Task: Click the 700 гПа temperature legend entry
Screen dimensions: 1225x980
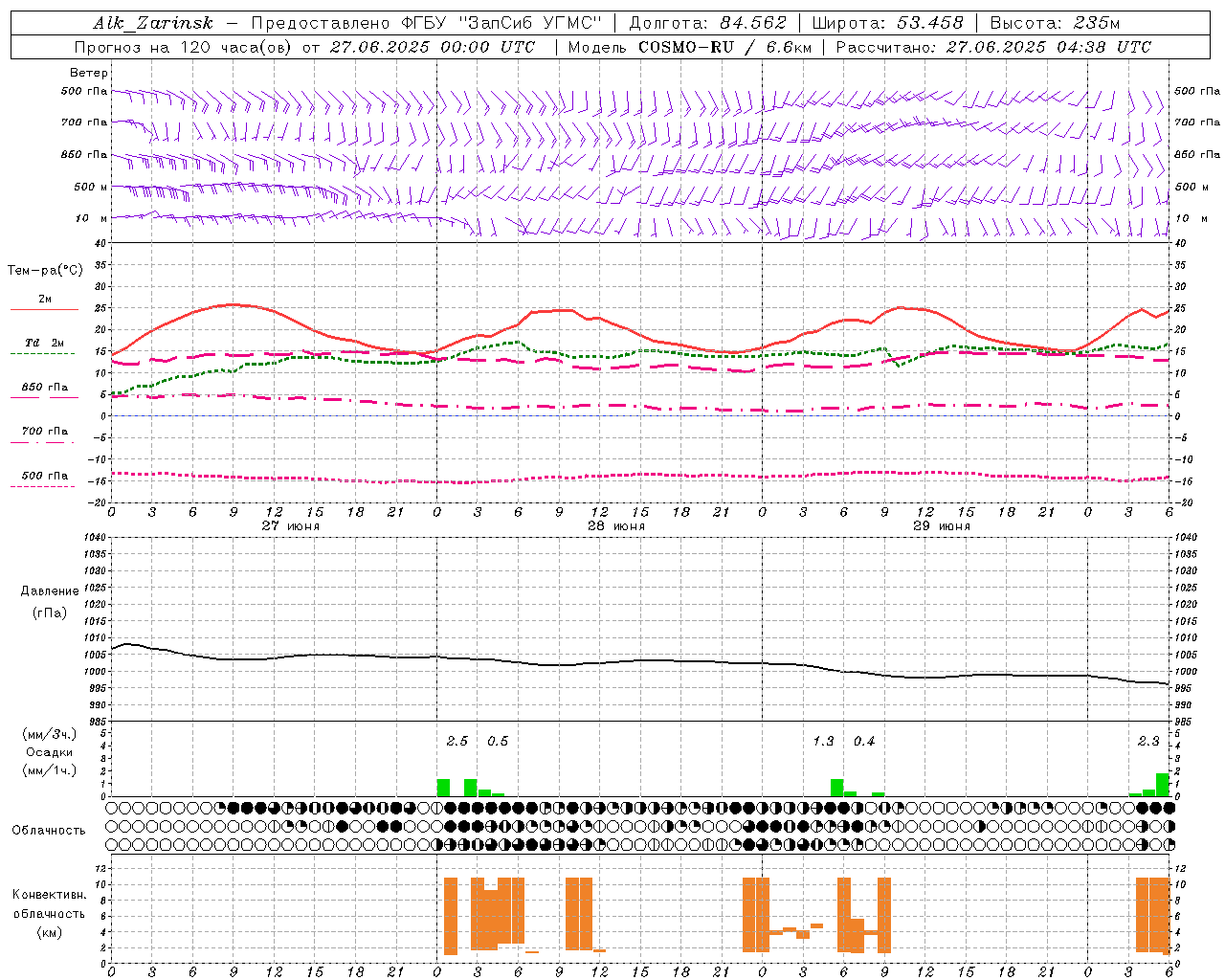Action: coord(44,431)
